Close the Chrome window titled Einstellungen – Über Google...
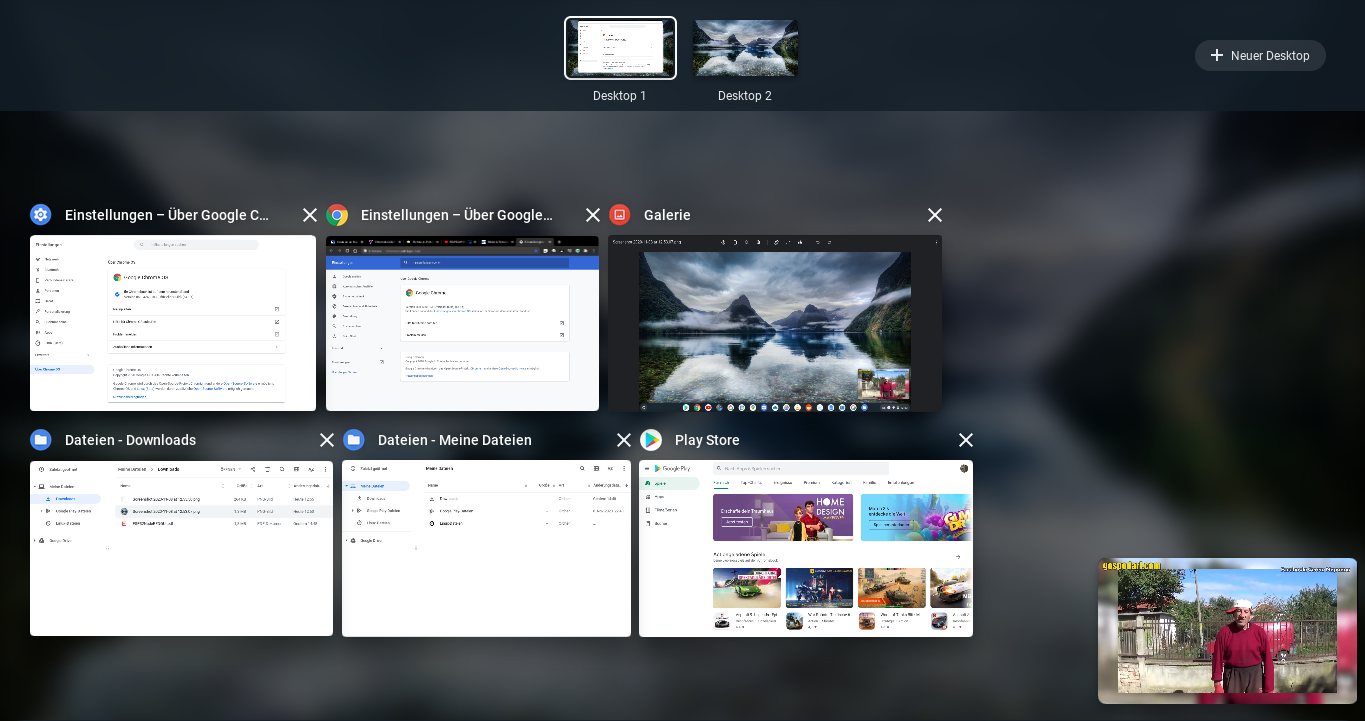The height and width of the screenshot is (721, 1365). pos(593,215)
